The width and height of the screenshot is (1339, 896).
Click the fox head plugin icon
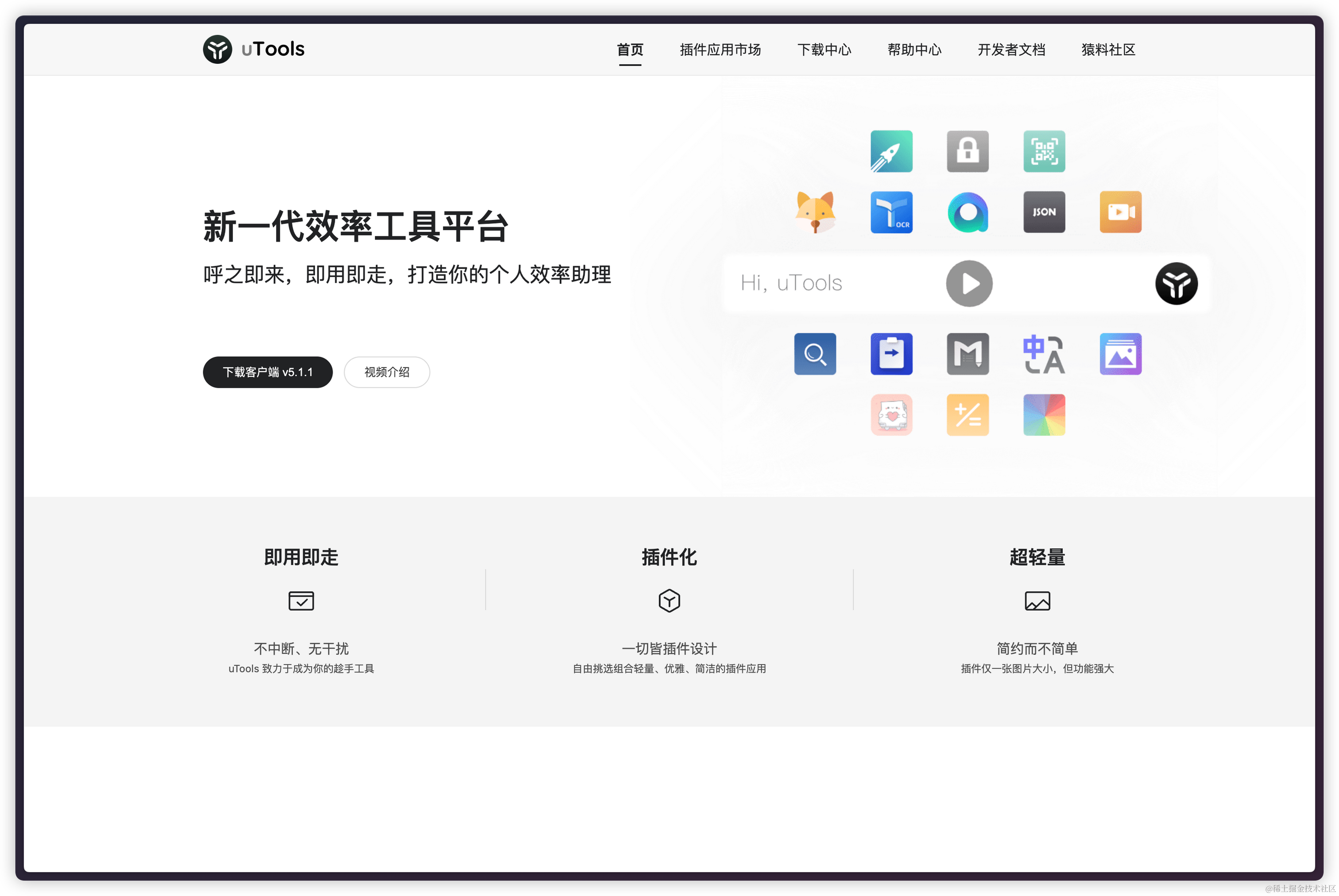tap(815, 212)
